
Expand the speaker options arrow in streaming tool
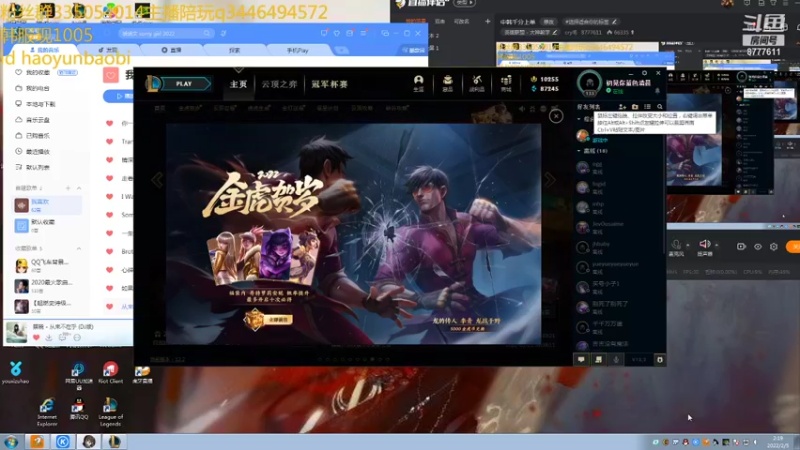click(716, 245)
